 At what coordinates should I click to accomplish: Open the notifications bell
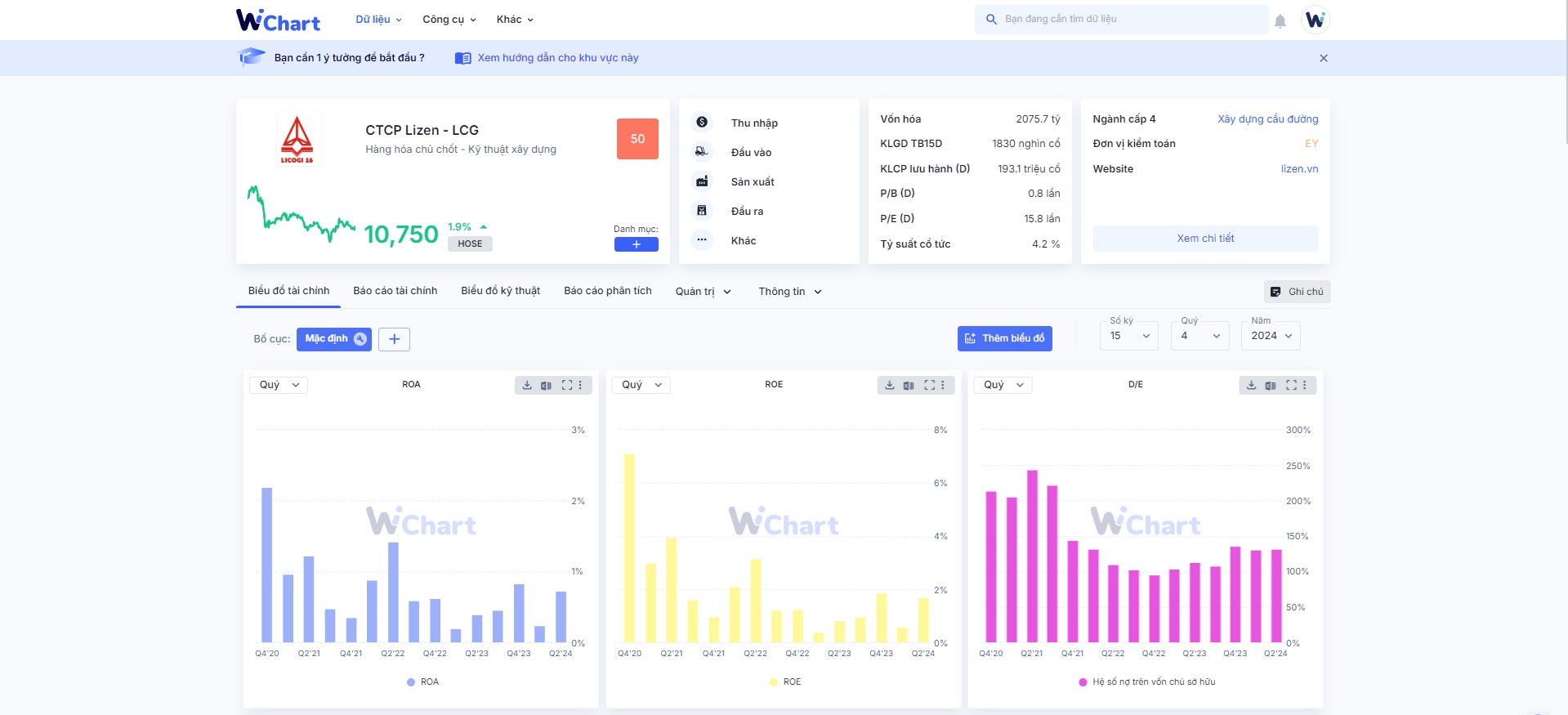point(1280,20)
